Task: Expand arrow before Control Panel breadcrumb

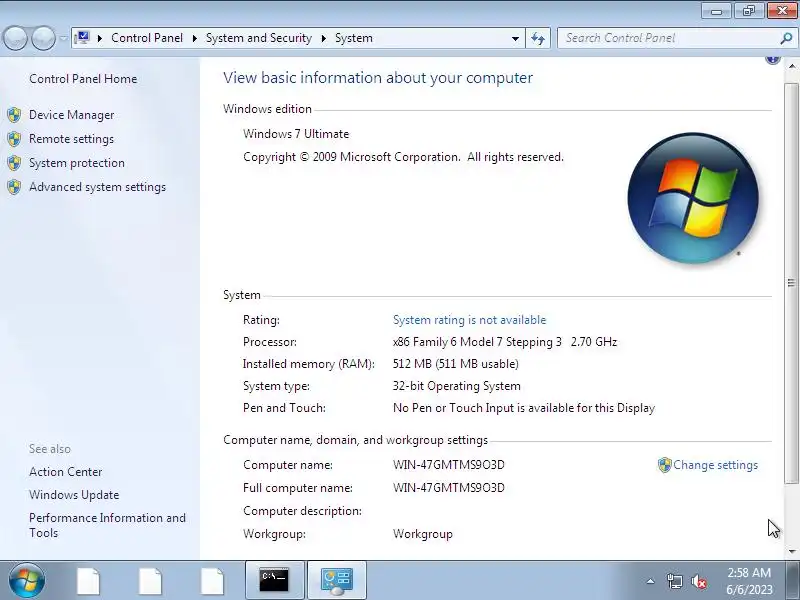Action: click(100, 38)
